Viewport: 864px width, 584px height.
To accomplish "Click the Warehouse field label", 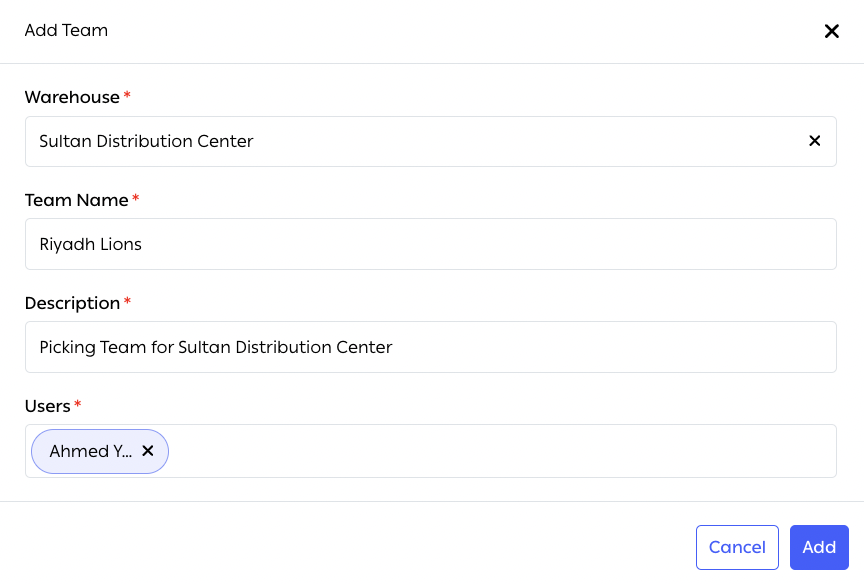I will (72, 97).
